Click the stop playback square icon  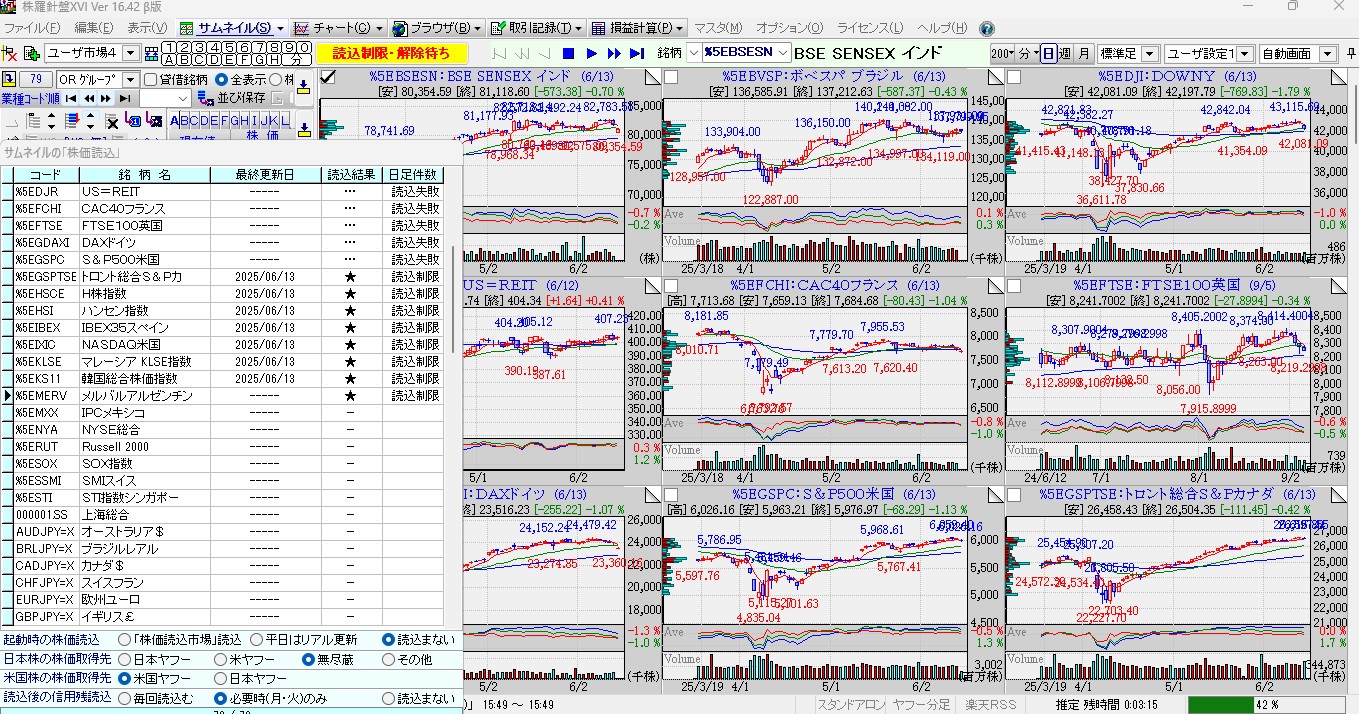[568, 53]
